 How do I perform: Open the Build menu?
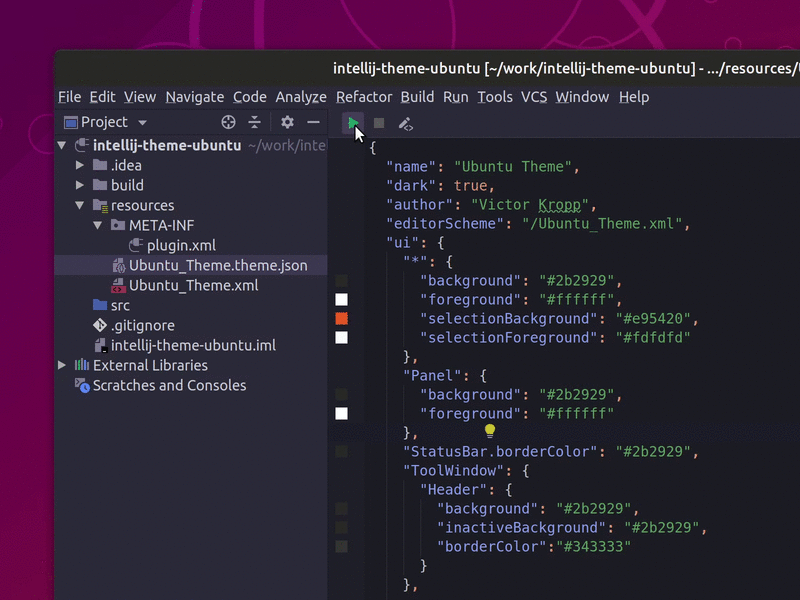click(417, 97)
